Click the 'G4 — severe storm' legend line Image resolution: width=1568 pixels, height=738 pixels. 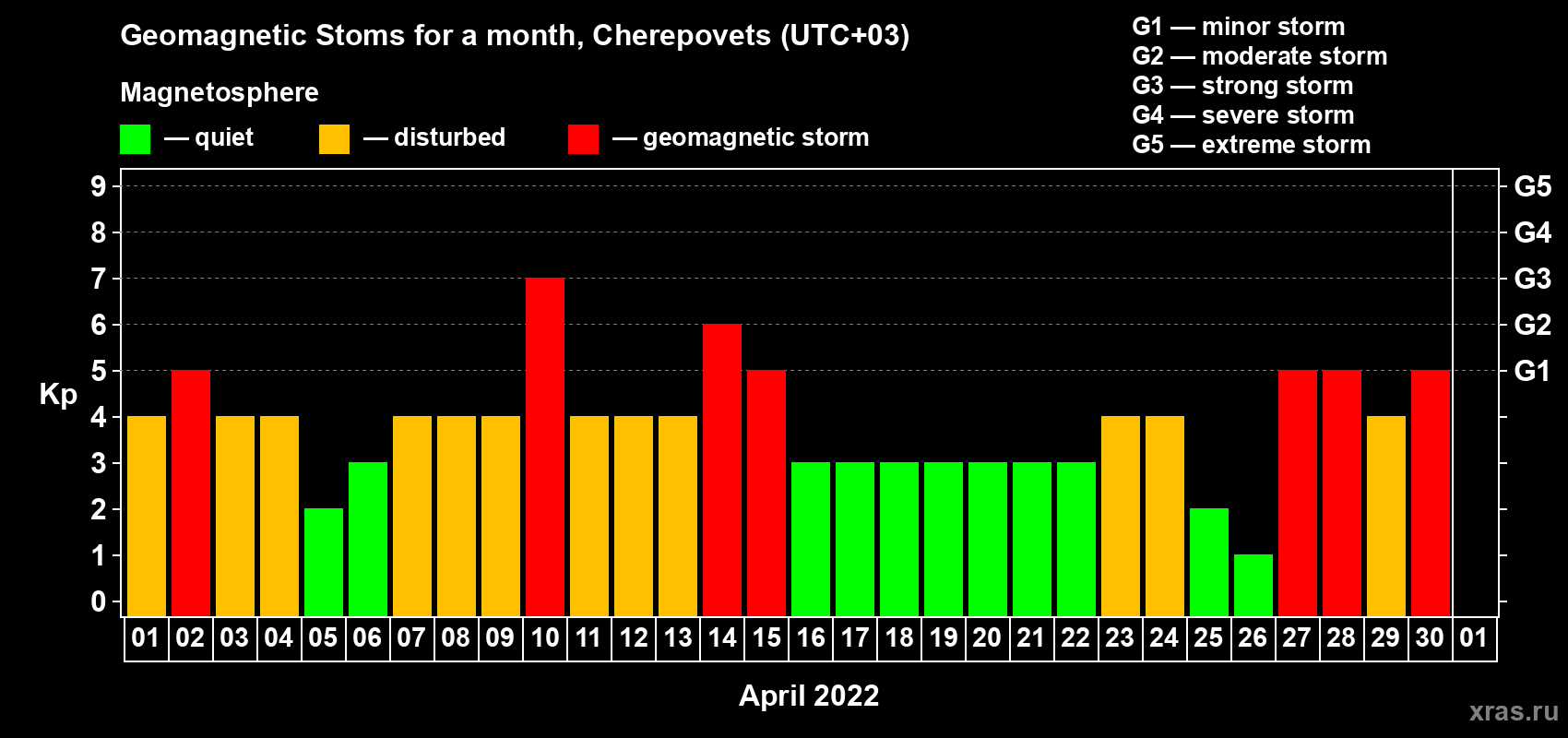(x=1243, y=115)
